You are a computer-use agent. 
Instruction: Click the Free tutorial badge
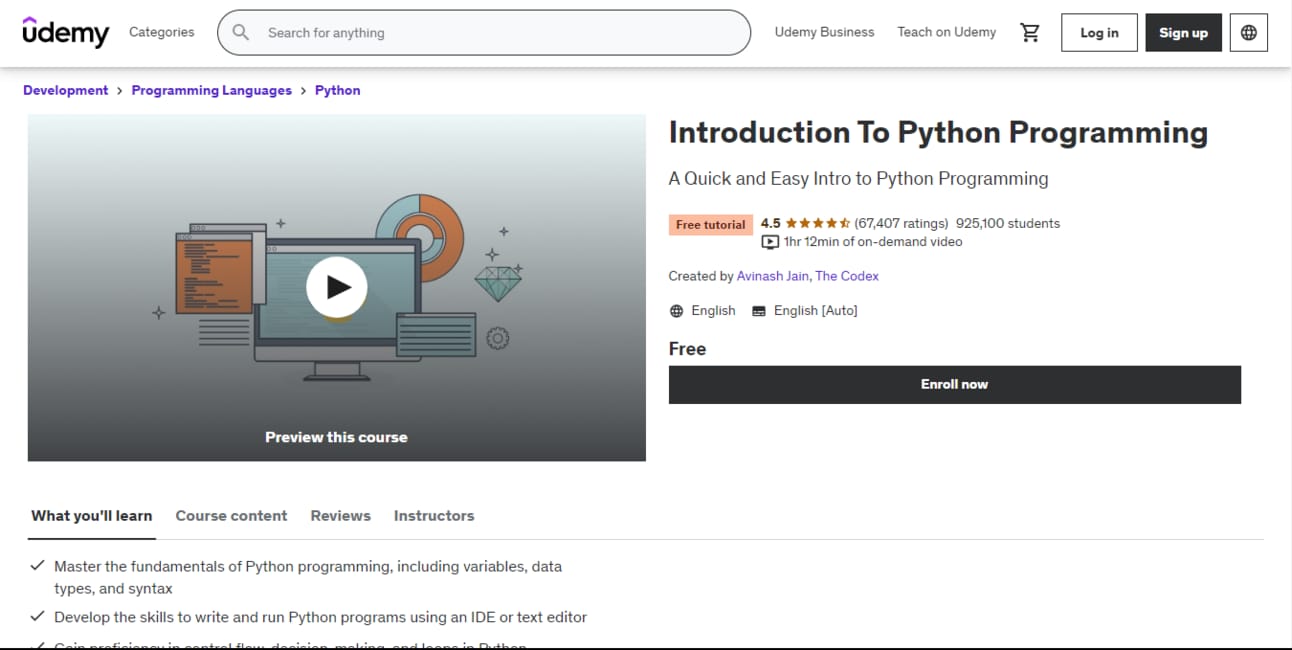pos(710,225)
